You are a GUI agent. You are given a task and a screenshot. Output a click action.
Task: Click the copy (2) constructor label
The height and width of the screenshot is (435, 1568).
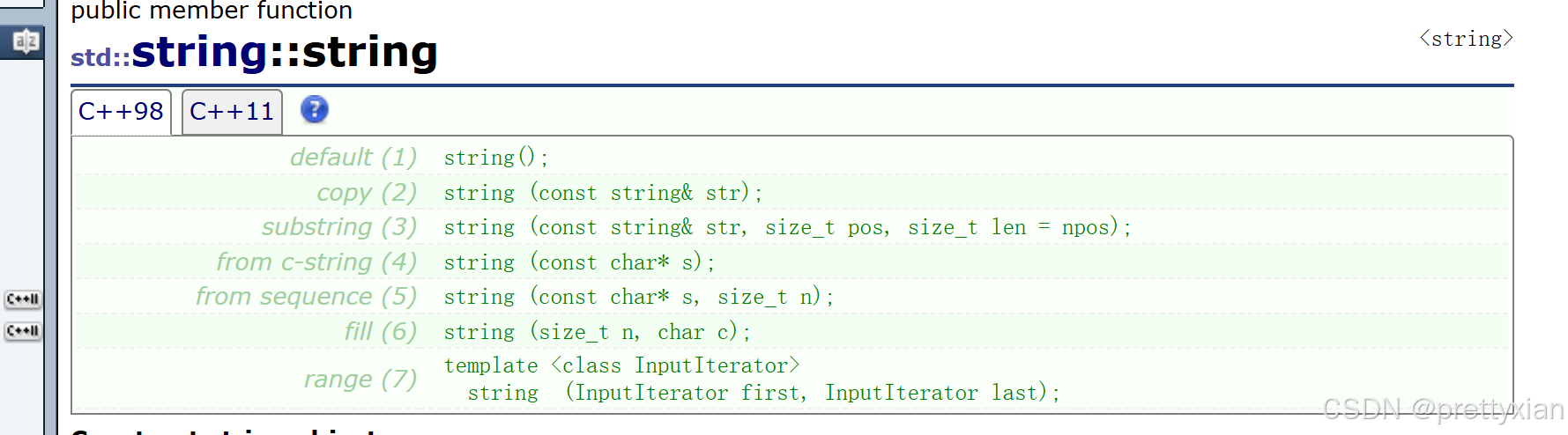click(x=366, y=193)
